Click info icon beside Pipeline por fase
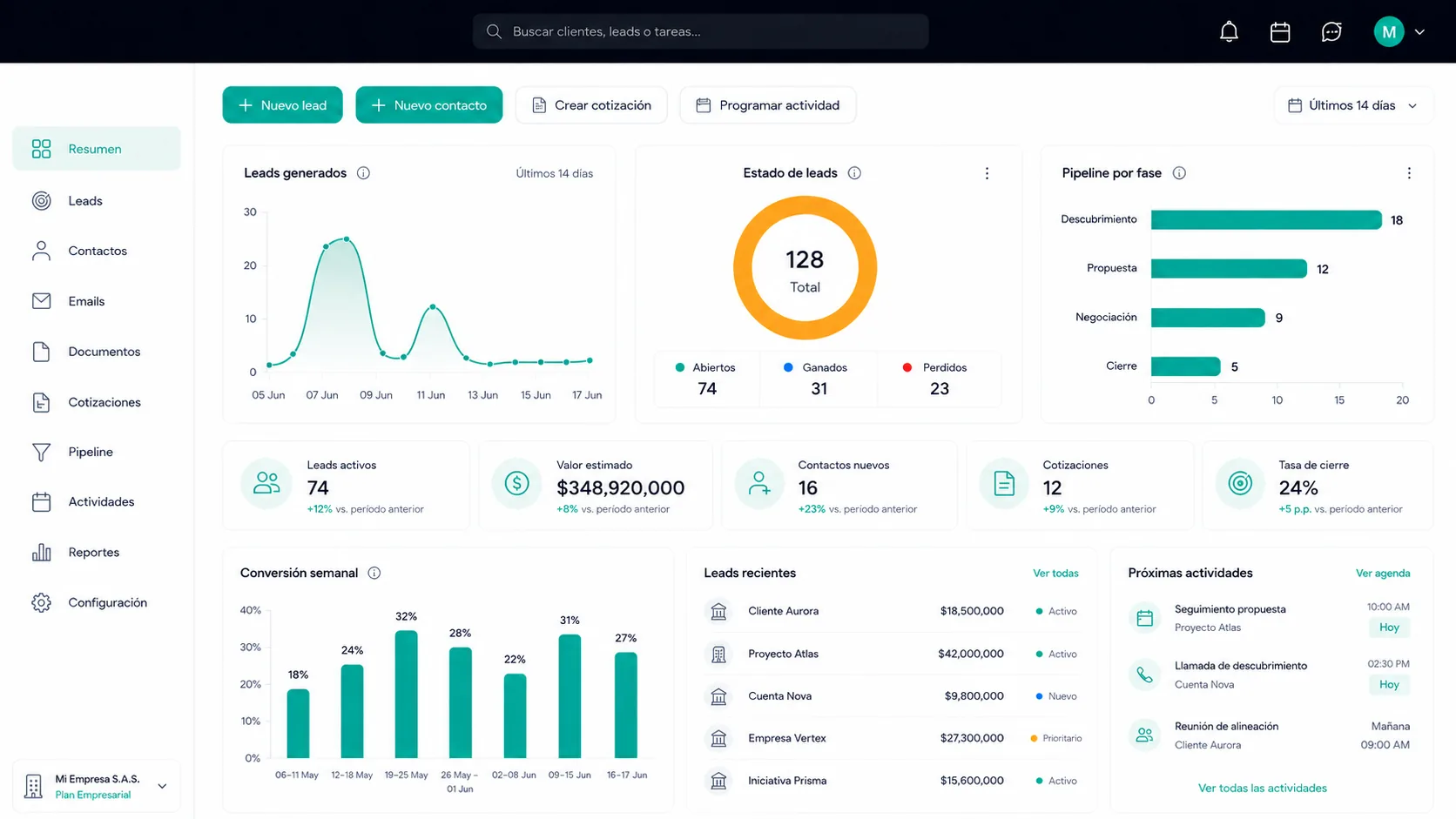Image resolution: width=1456 pixels, height=819 pixels. 1179,173
